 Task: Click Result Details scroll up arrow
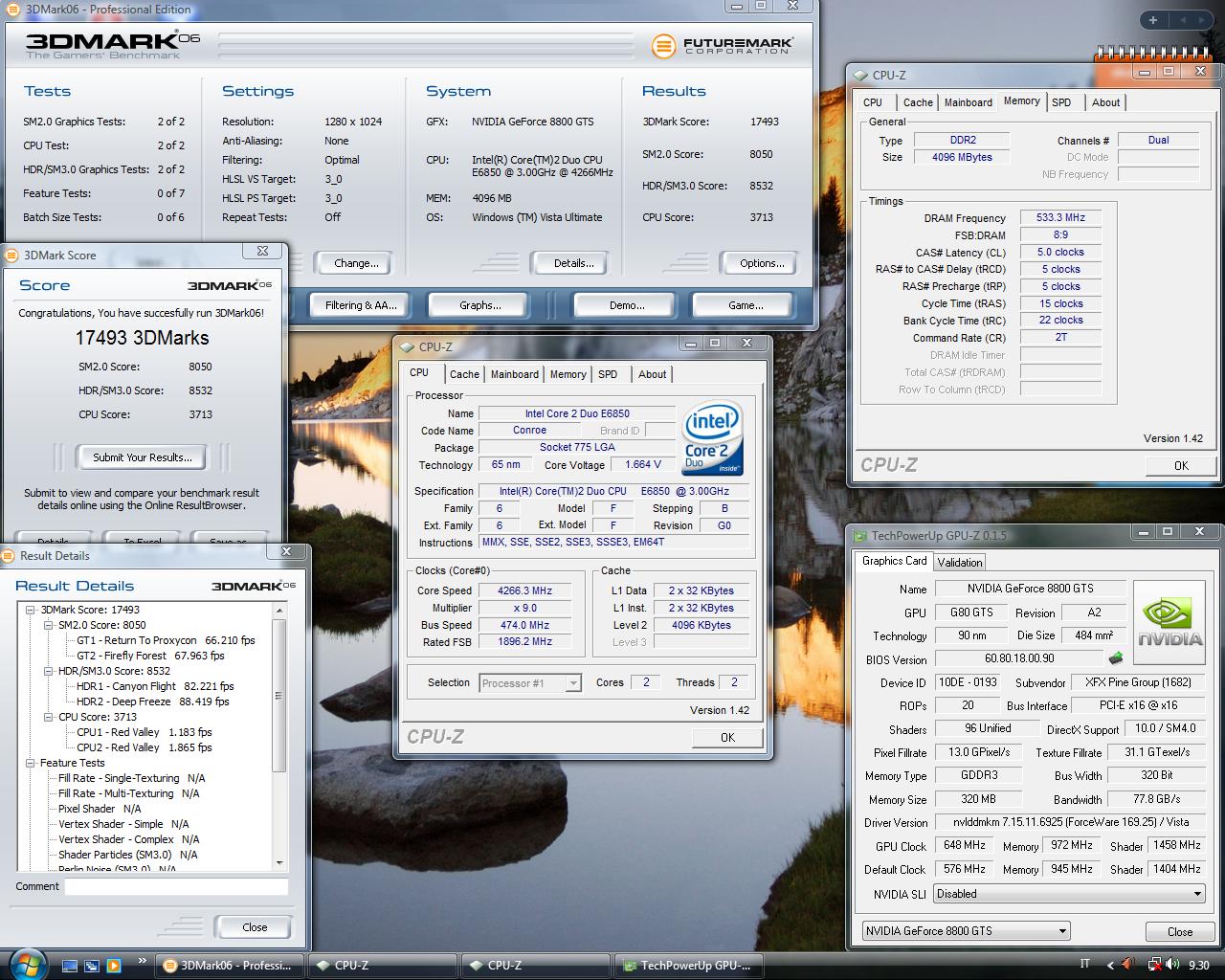279,609
